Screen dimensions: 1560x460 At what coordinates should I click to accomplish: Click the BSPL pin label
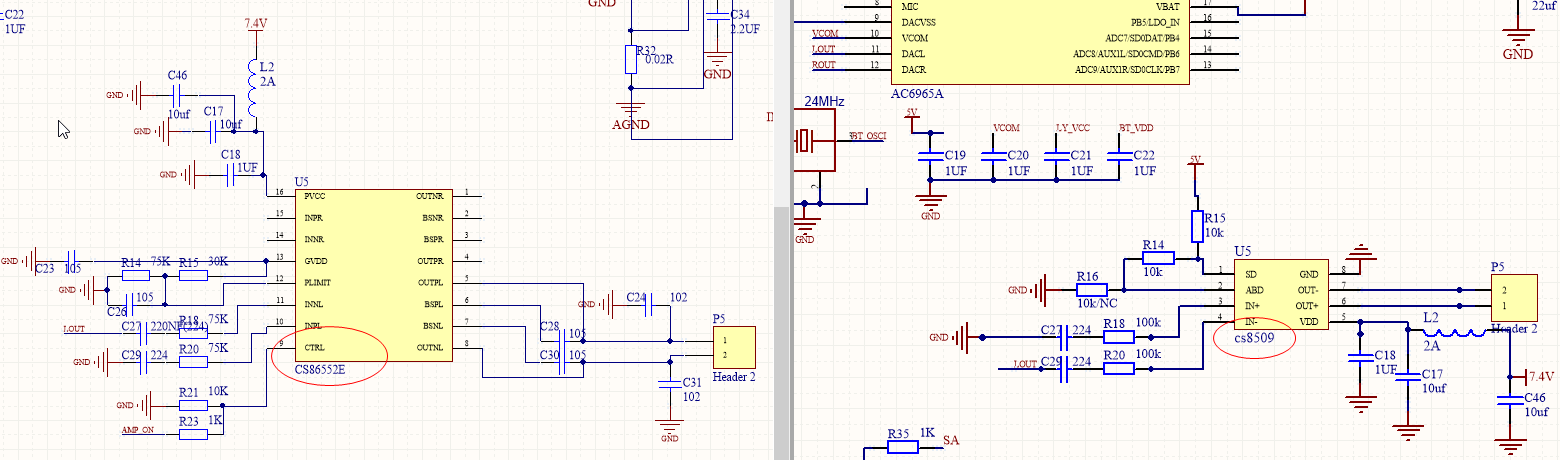432,304
